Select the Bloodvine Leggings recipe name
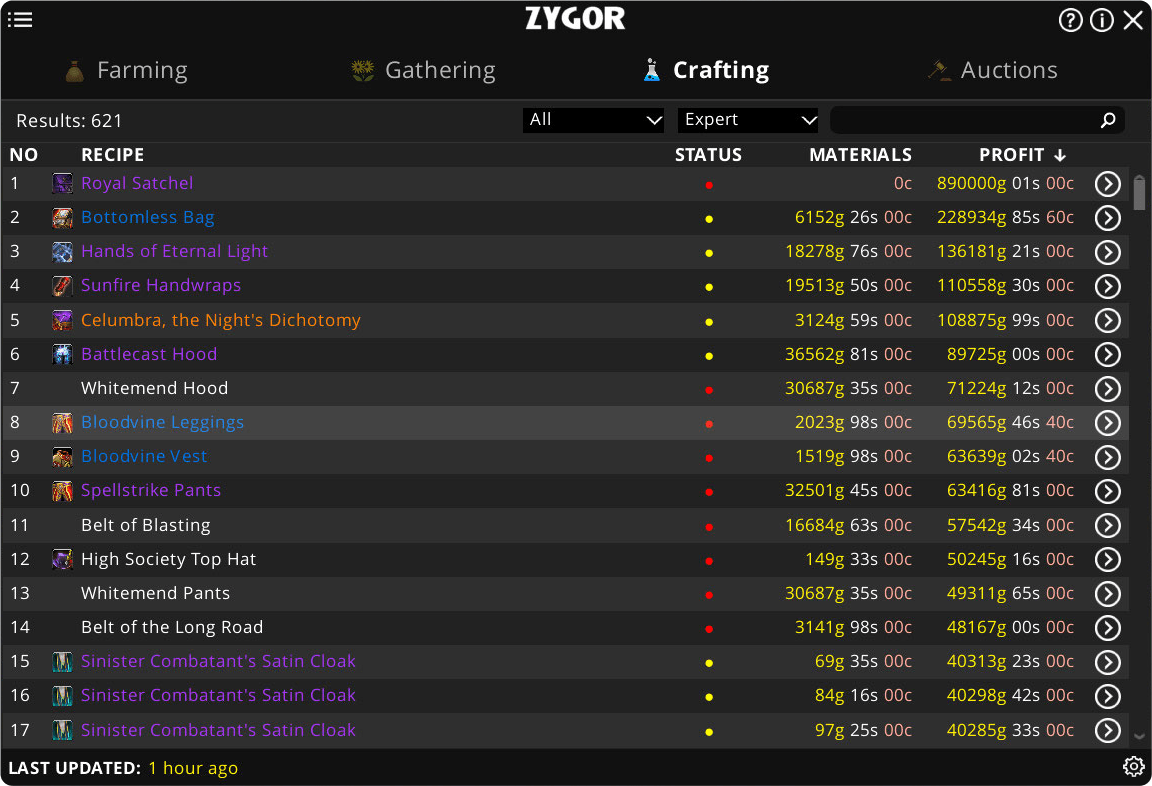This screenshot has width=1152, height=786. click(x=162, y=422)
